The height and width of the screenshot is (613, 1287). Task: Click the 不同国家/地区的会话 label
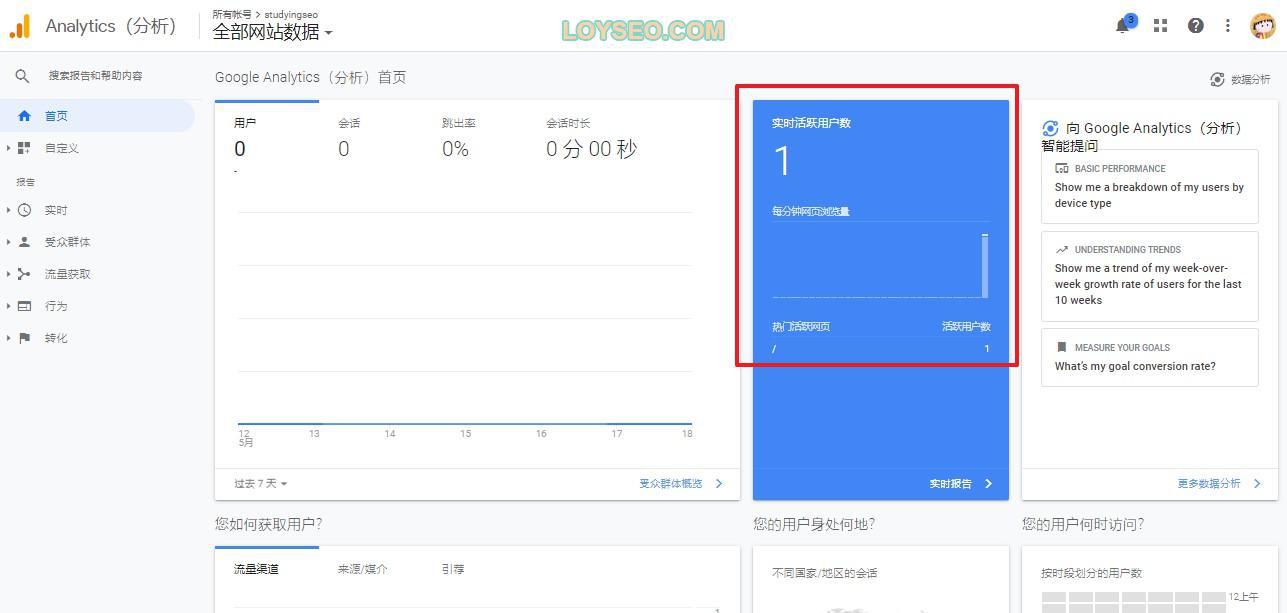(824, 573)
